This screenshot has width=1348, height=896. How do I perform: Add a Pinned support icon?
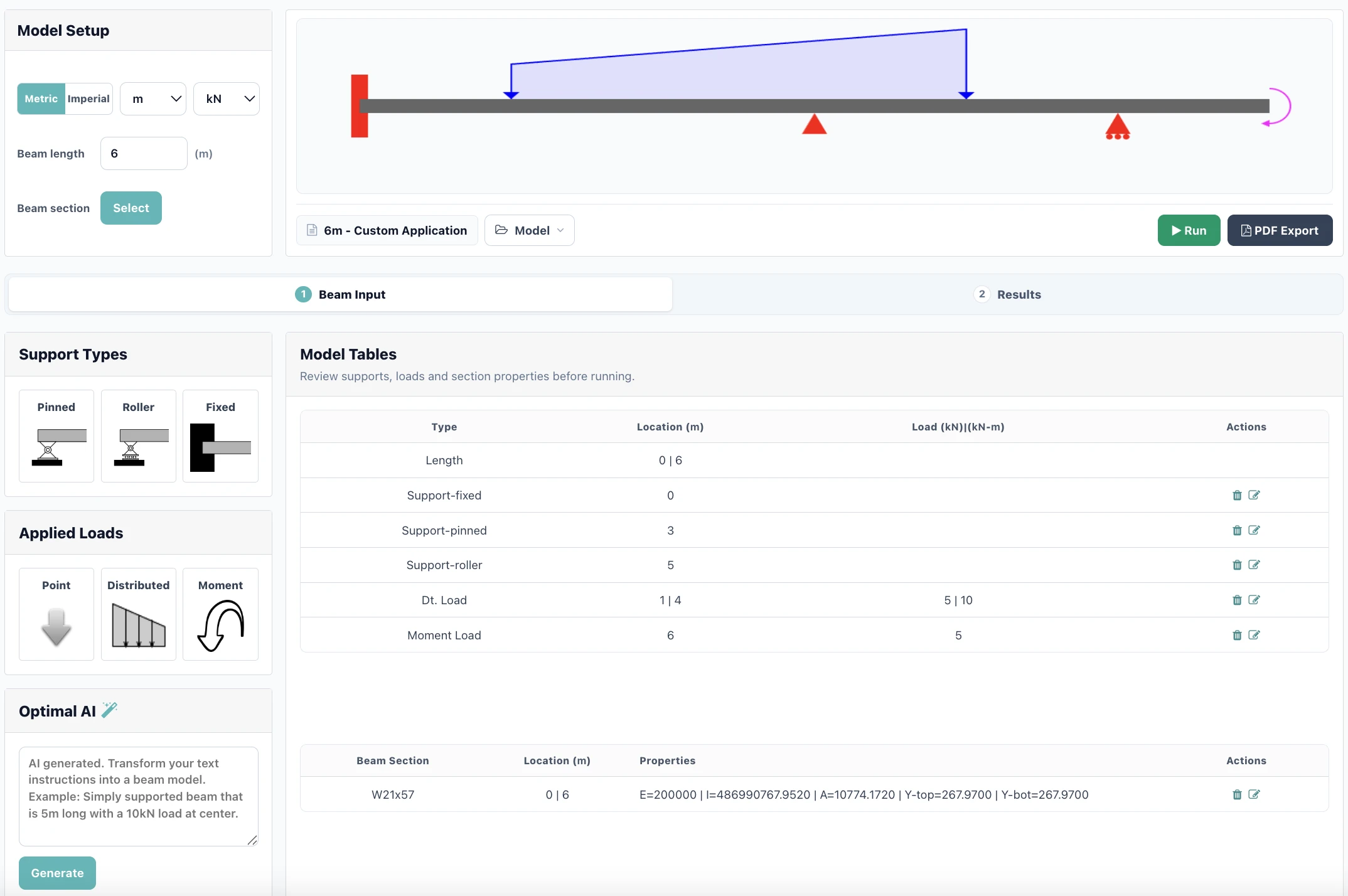[56, 436]
